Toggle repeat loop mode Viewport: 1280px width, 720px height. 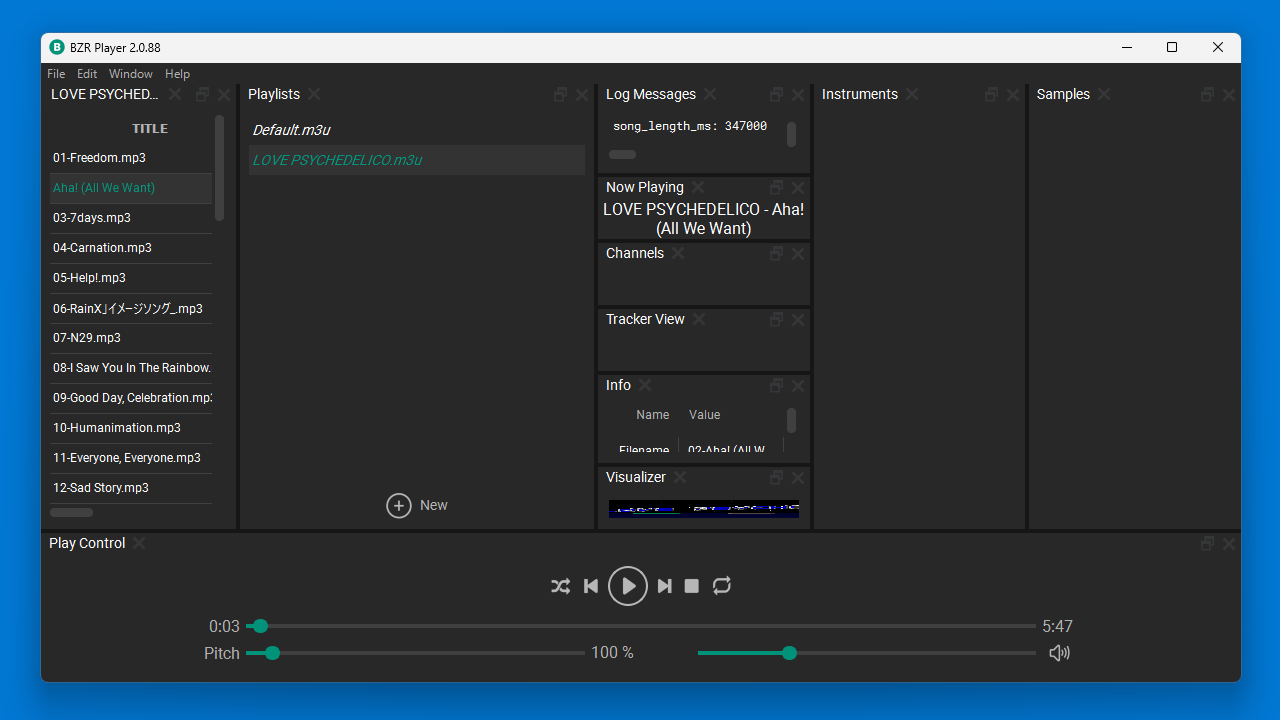(722, 586)
